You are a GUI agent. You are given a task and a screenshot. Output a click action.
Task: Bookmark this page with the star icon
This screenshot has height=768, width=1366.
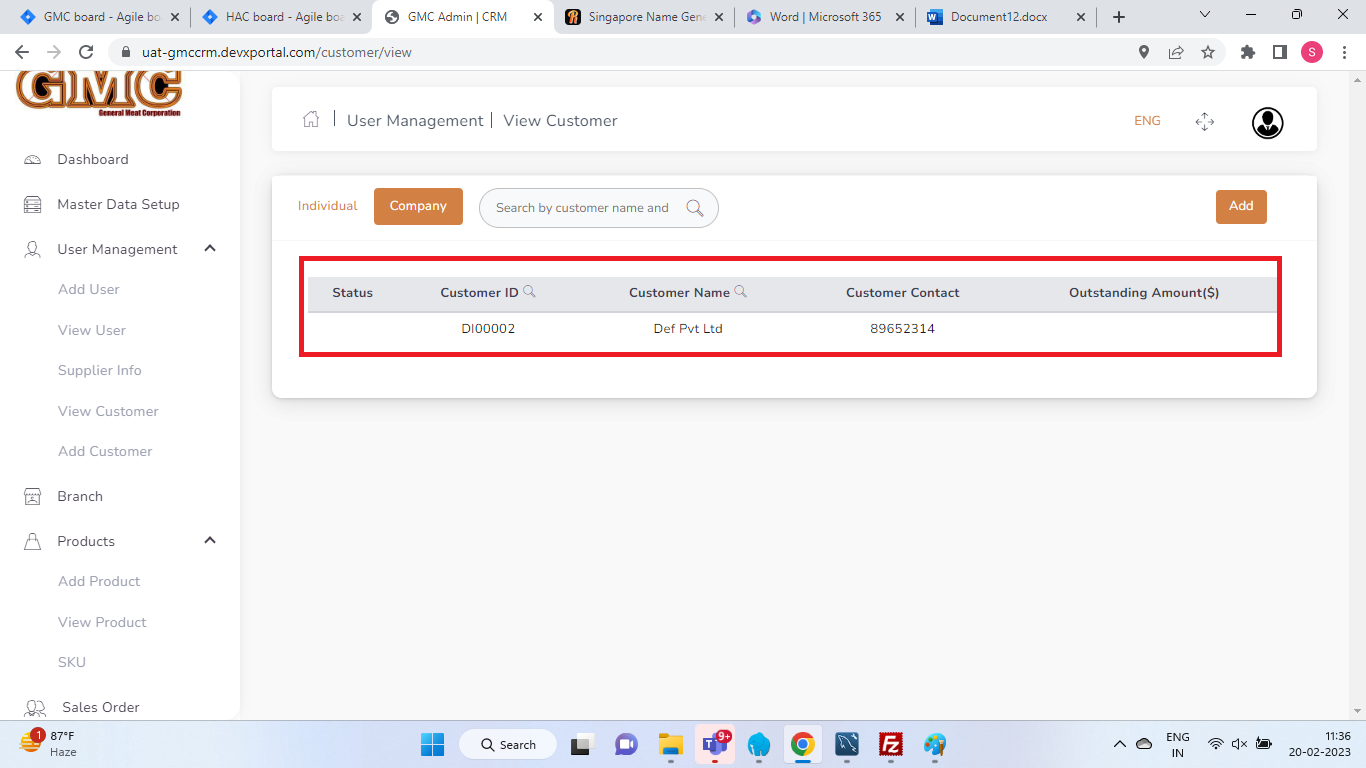[1208, 52]
